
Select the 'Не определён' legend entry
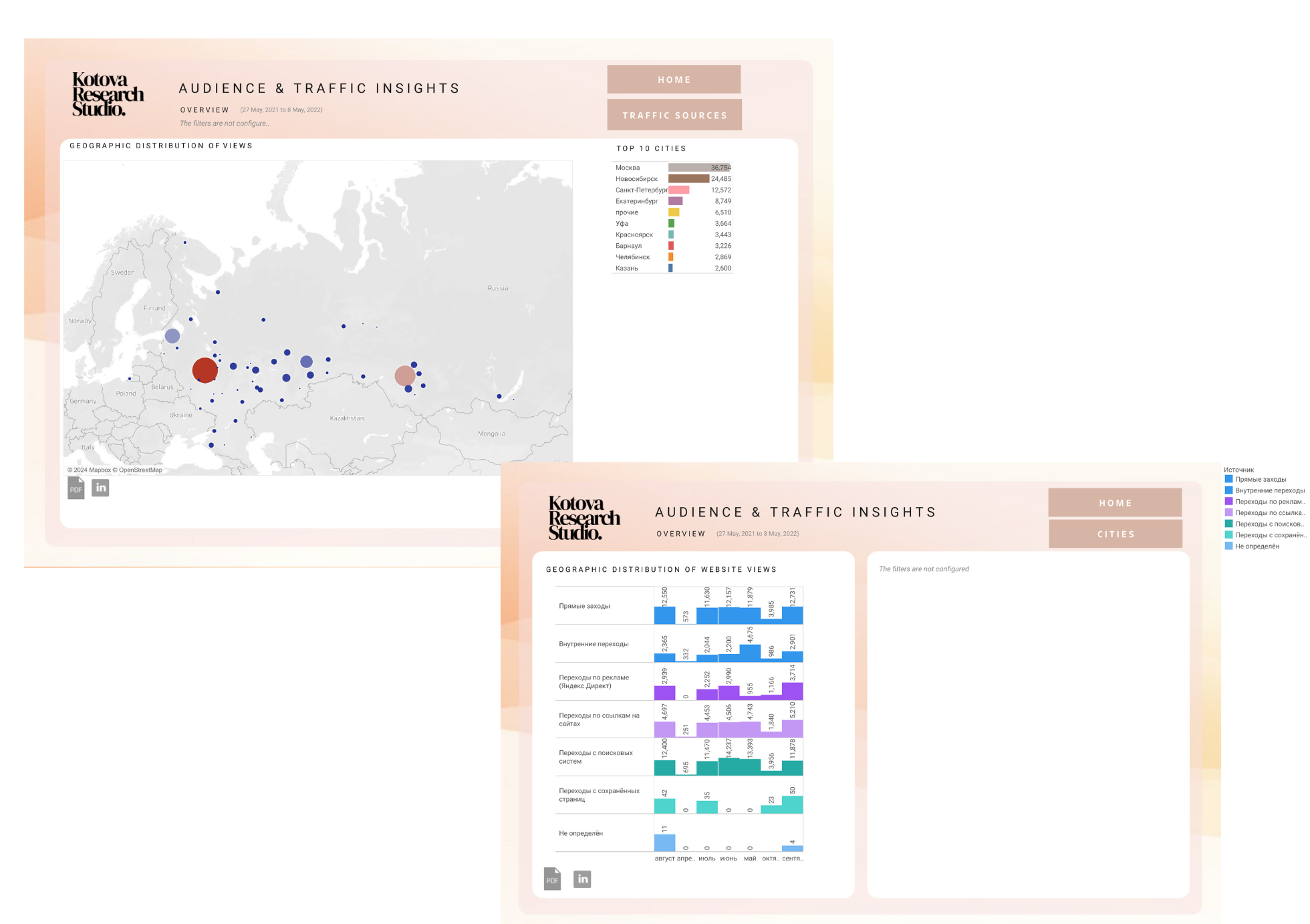(x=1257, y=546)
